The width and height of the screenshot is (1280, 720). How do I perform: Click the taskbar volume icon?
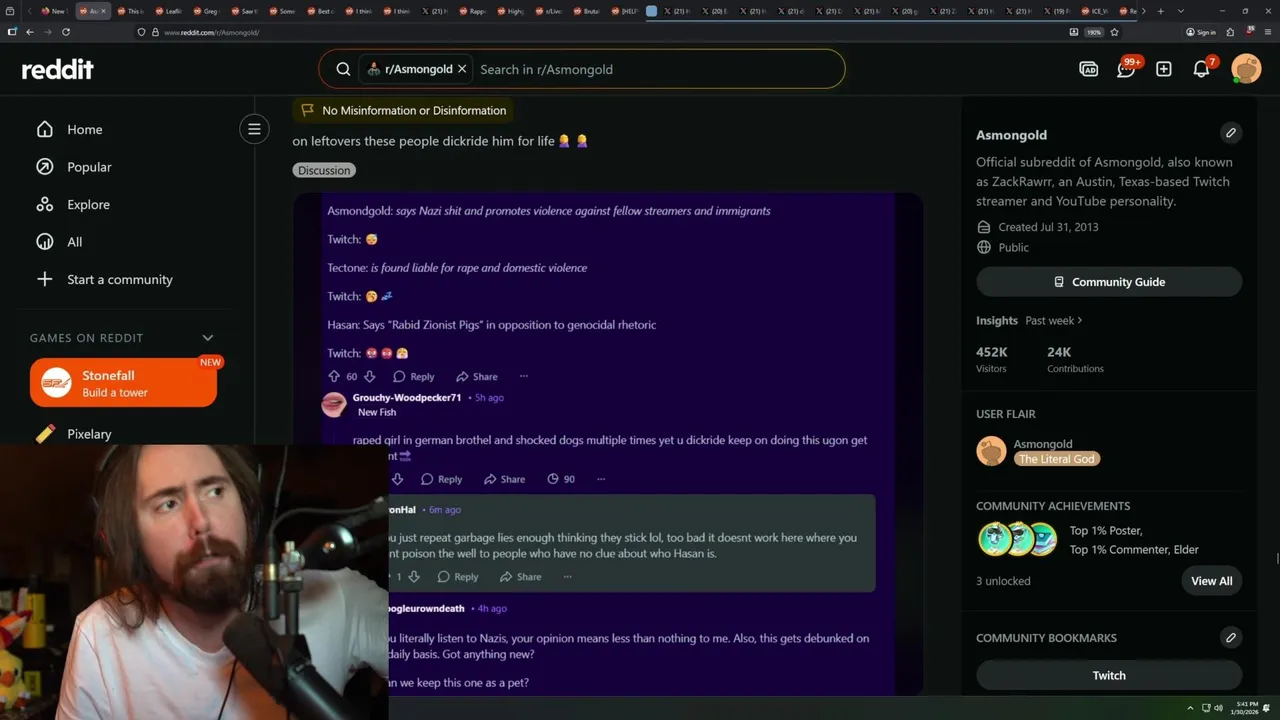[x=1218, y=708]
